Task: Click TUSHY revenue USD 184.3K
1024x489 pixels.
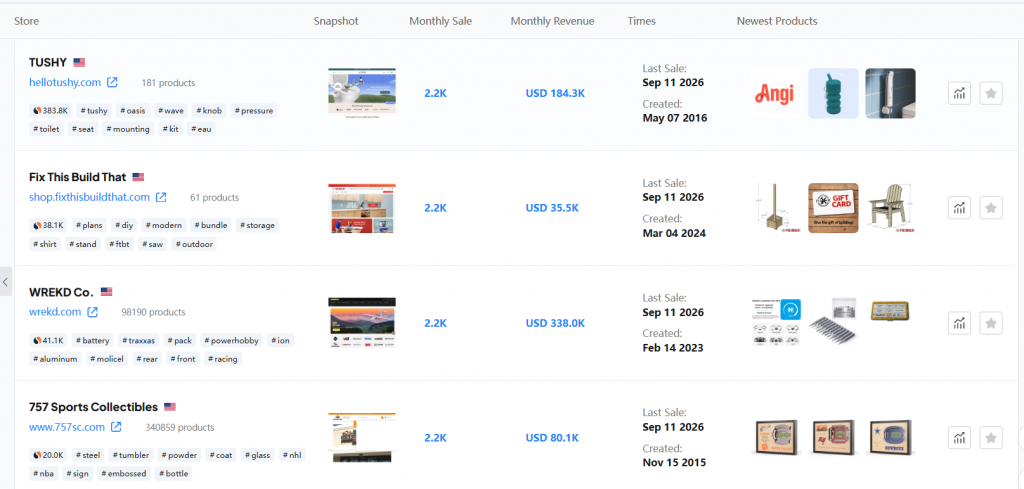Action: 555,93
